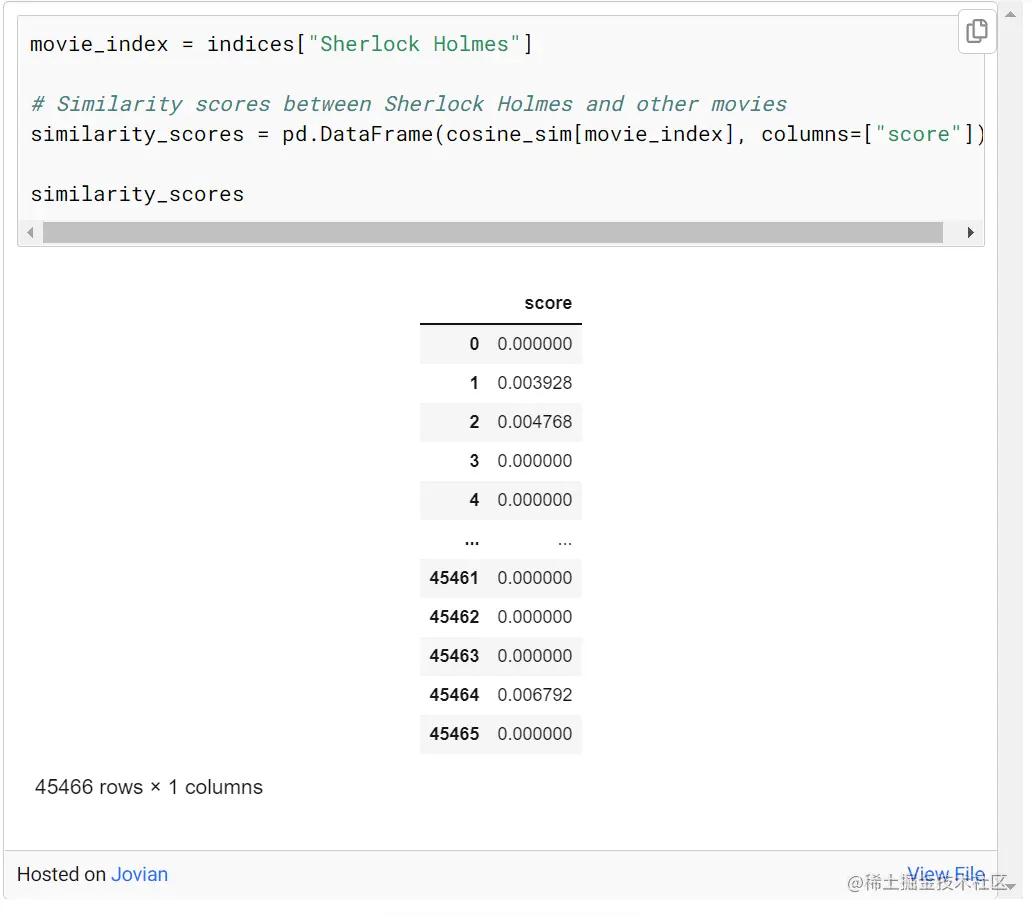Image resolution: width=1032 pixels, height=917 pixels.
Task: Copy the code cell using the copy icon
Action: click(977, 31)
